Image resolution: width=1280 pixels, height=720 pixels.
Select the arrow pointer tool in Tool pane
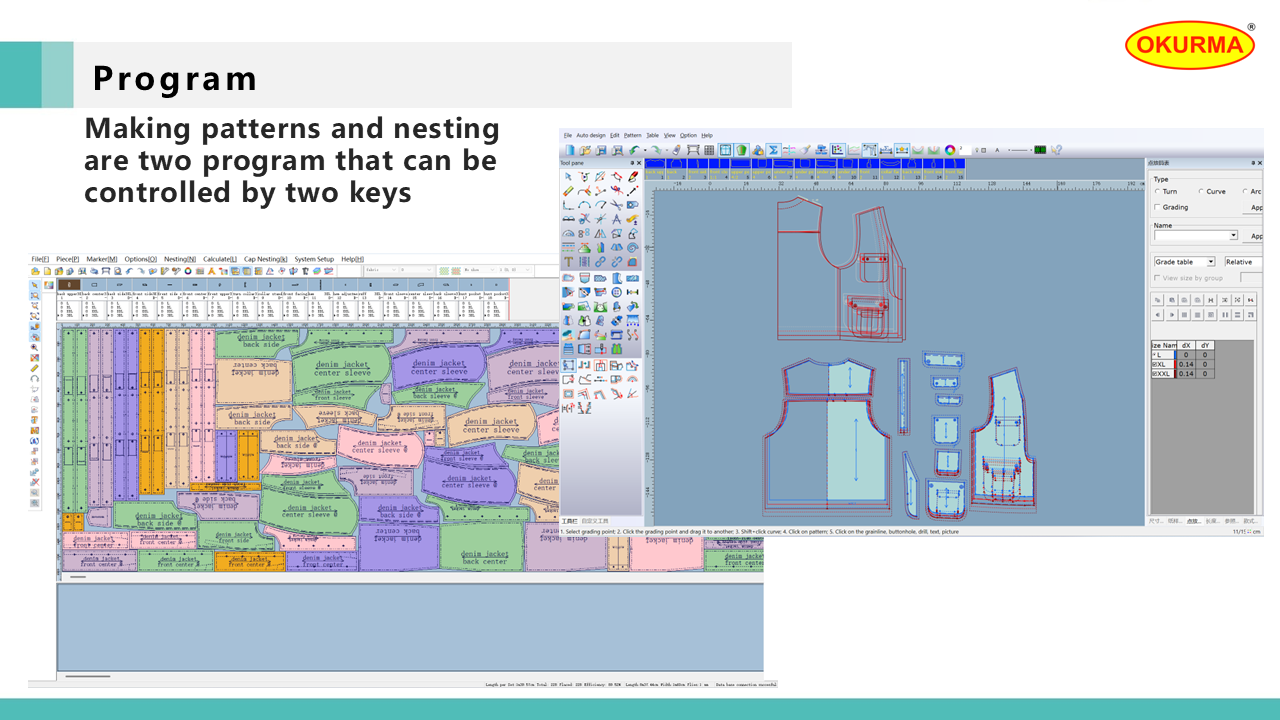coord(568,177)
